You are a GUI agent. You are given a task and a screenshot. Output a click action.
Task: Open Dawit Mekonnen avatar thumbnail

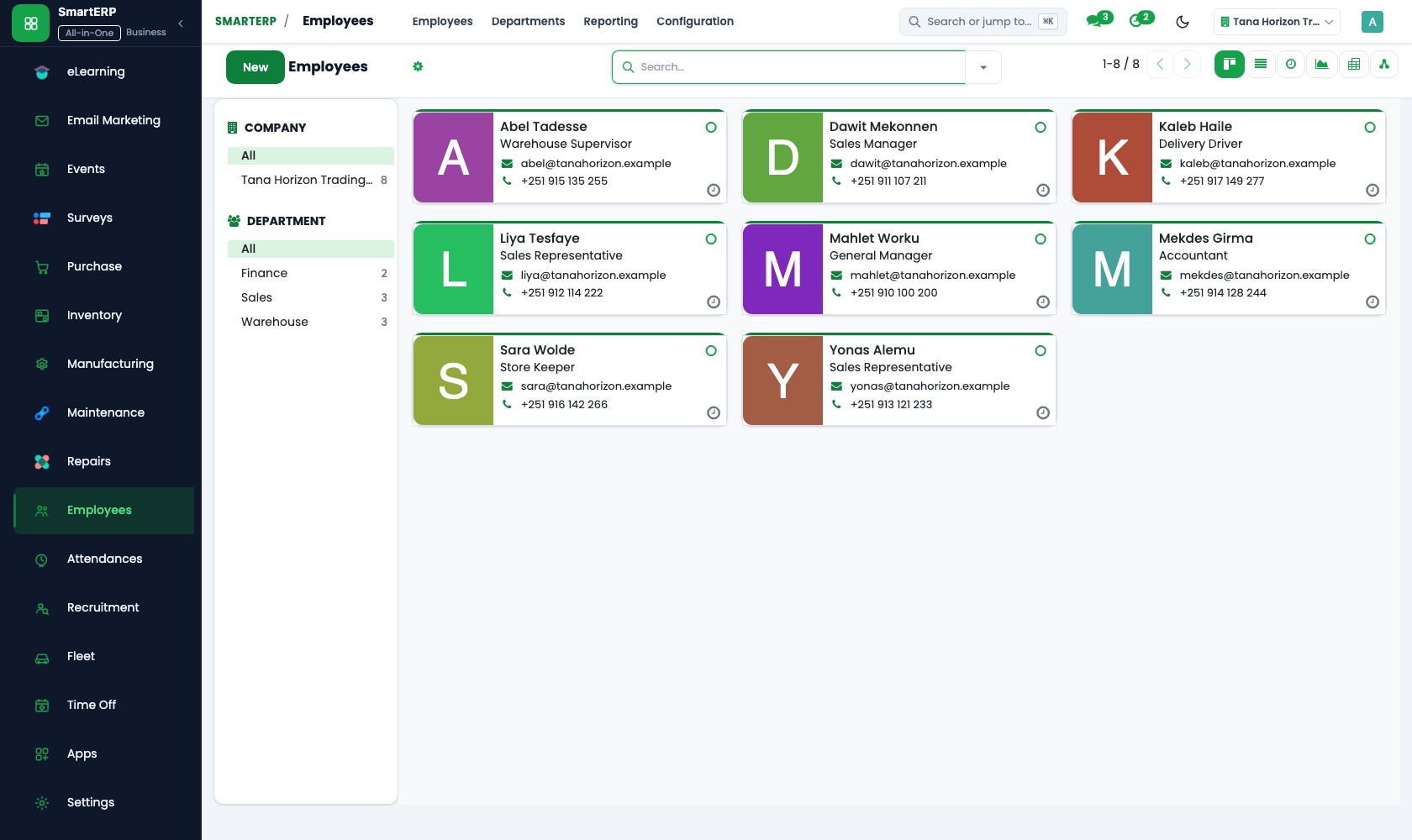pyautogui.click(x=782, y=157)
